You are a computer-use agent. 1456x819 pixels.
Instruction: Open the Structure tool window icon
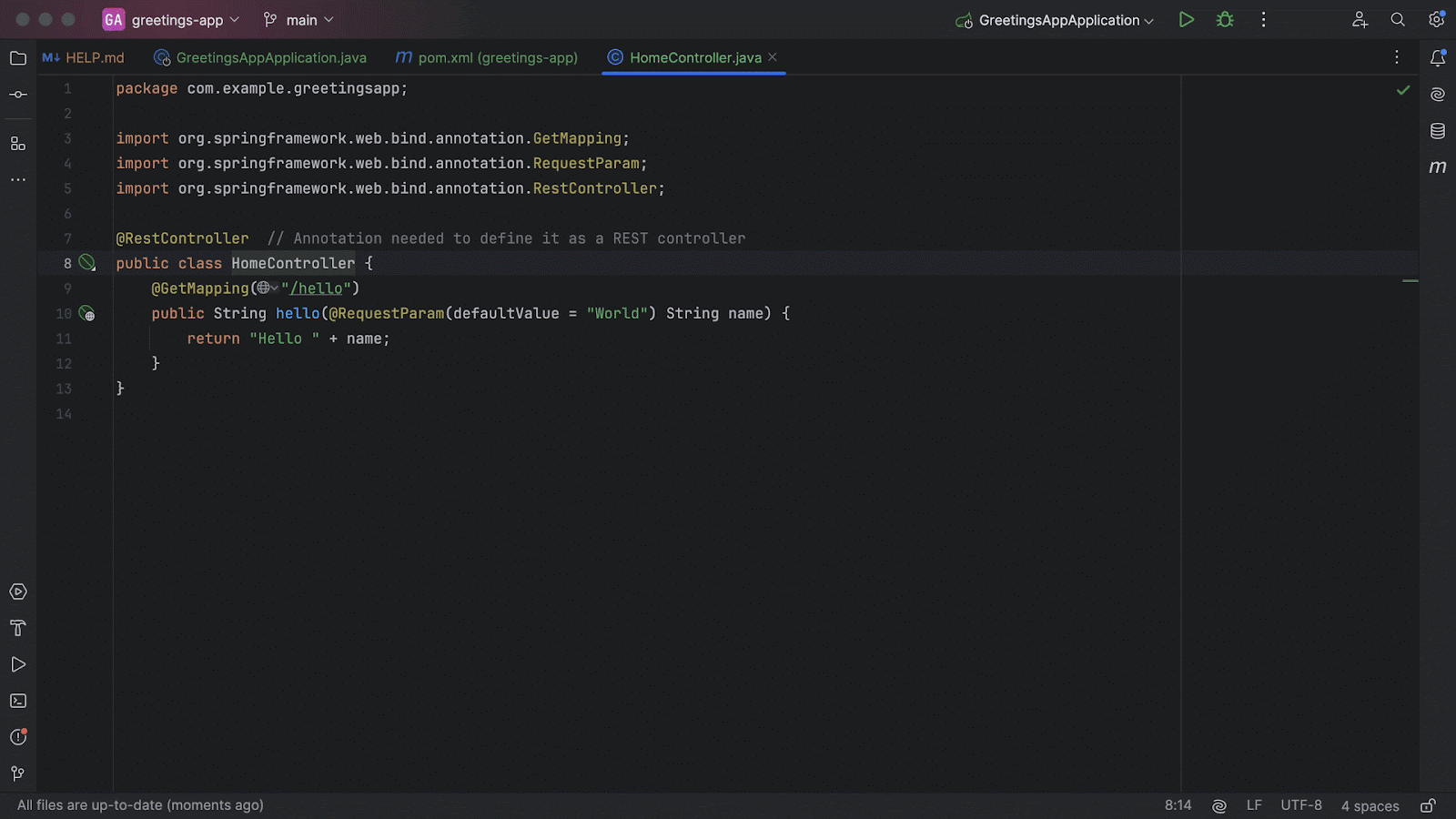click(17, 144)
